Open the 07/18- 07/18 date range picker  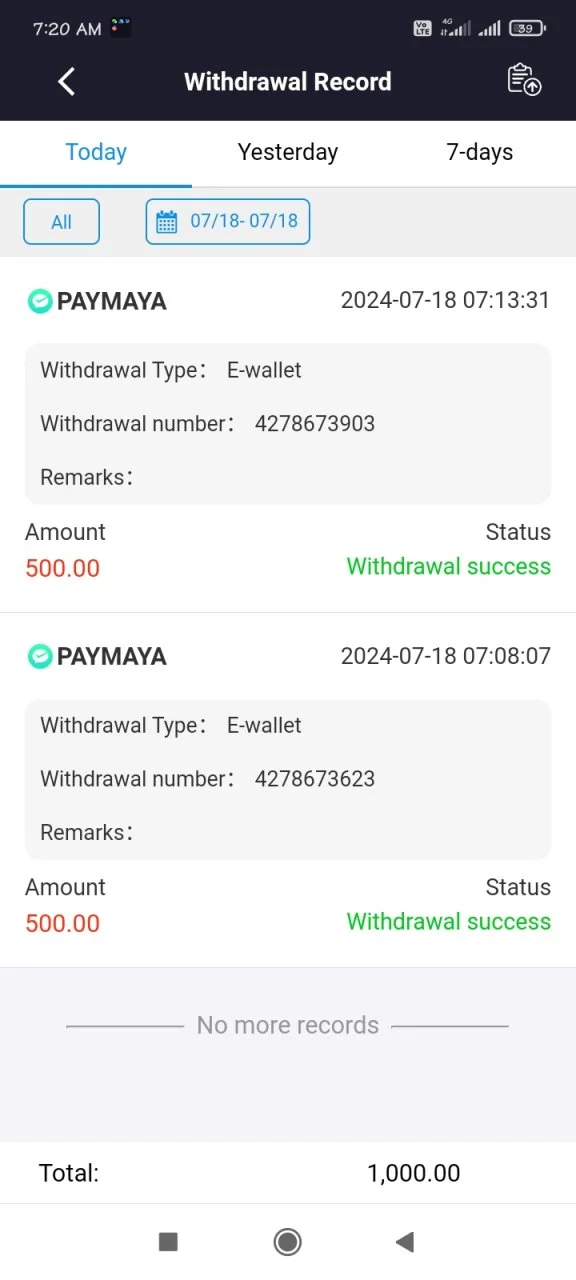click(x=228, y=222)
